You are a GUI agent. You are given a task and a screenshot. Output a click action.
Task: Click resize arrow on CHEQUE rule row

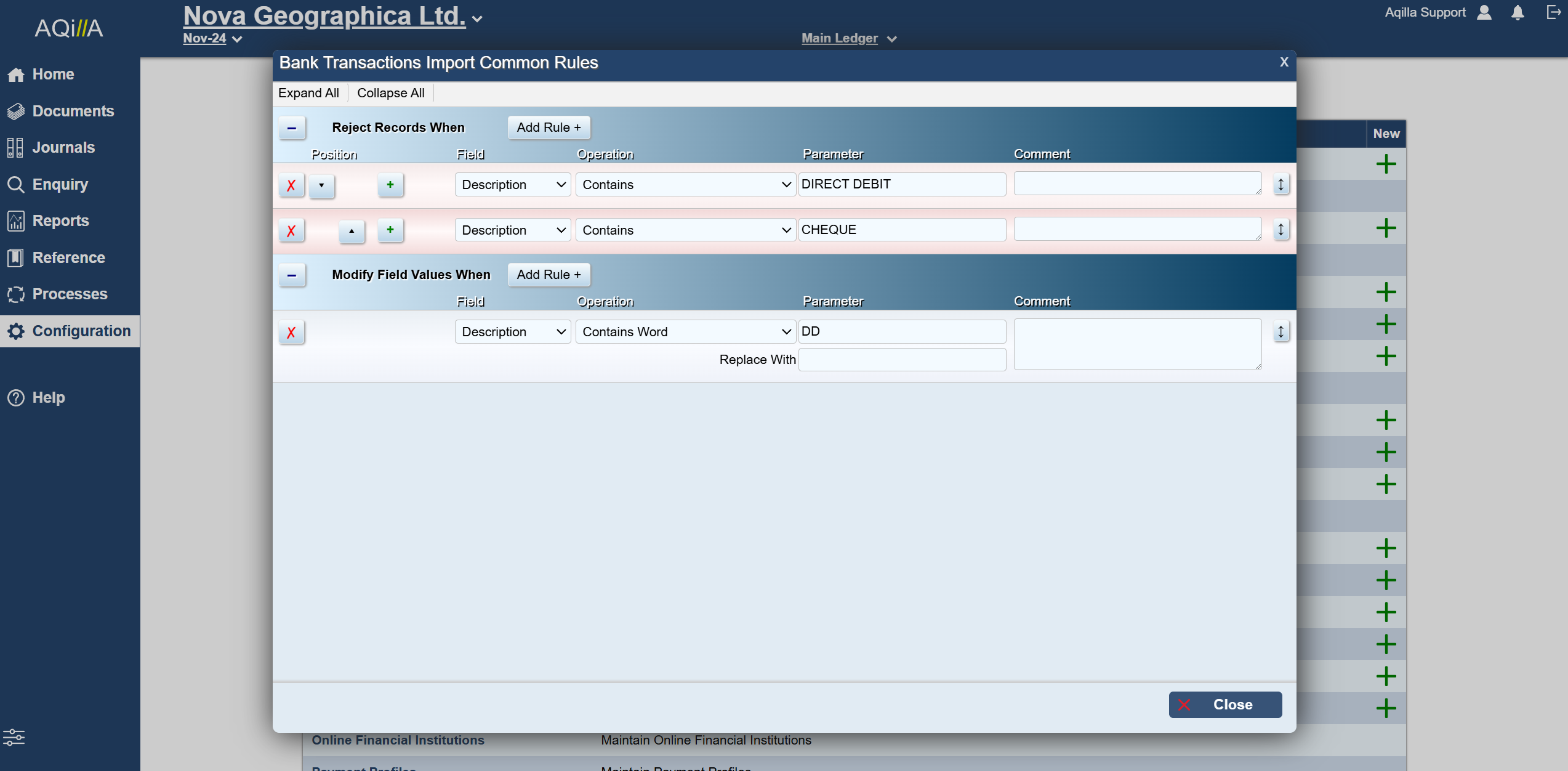(x=1281, y=230)
